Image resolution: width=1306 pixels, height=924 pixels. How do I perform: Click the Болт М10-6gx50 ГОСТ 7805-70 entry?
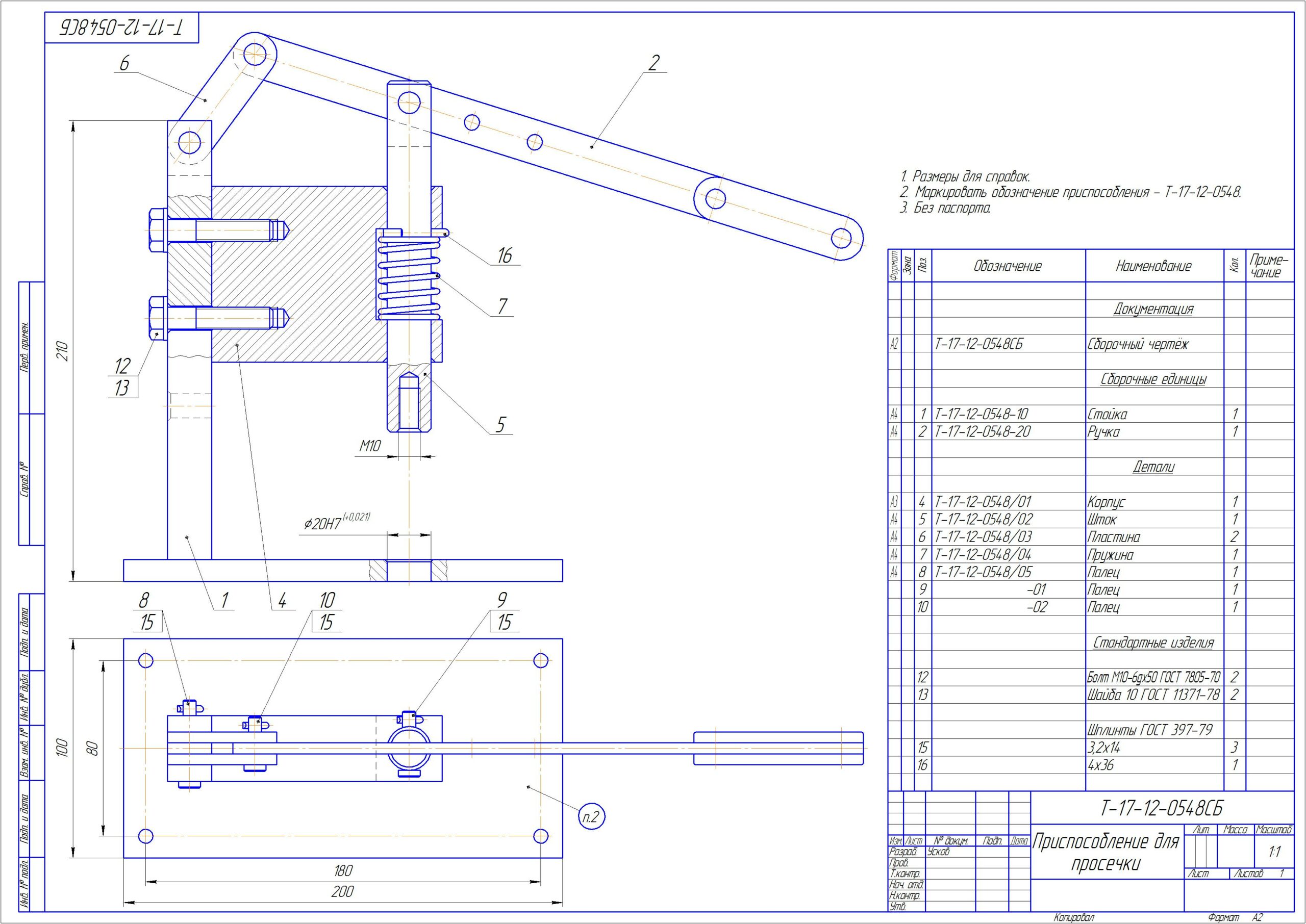coord(1154,677)
